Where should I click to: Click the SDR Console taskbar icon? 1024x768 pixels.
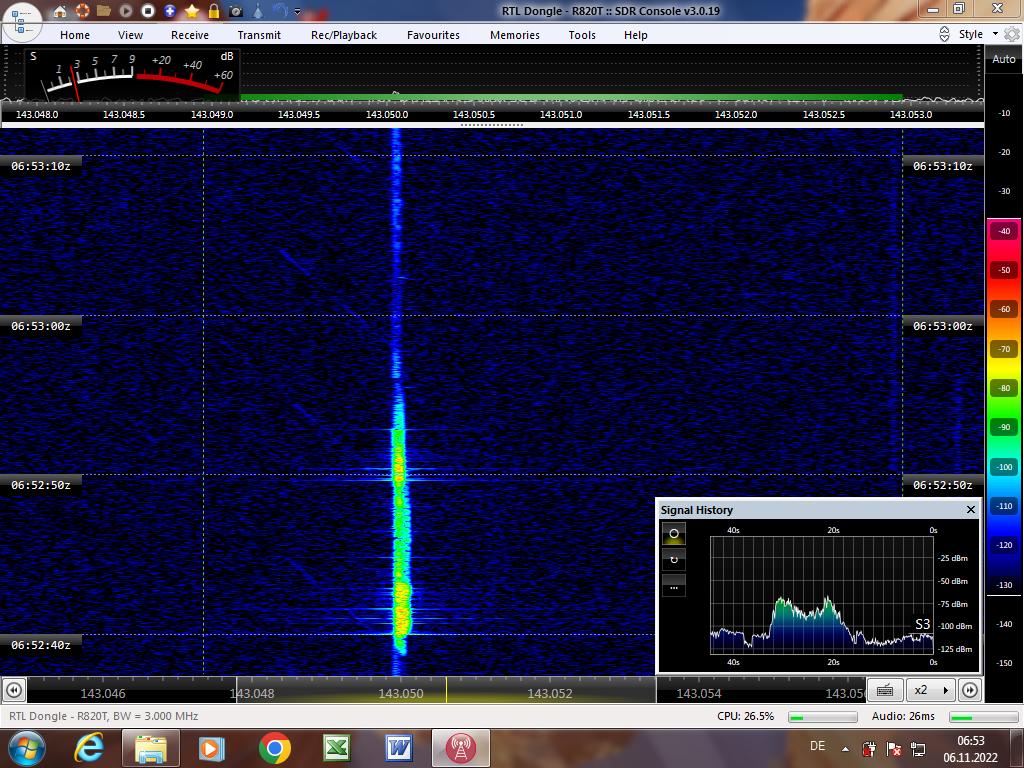coord(460,748)
